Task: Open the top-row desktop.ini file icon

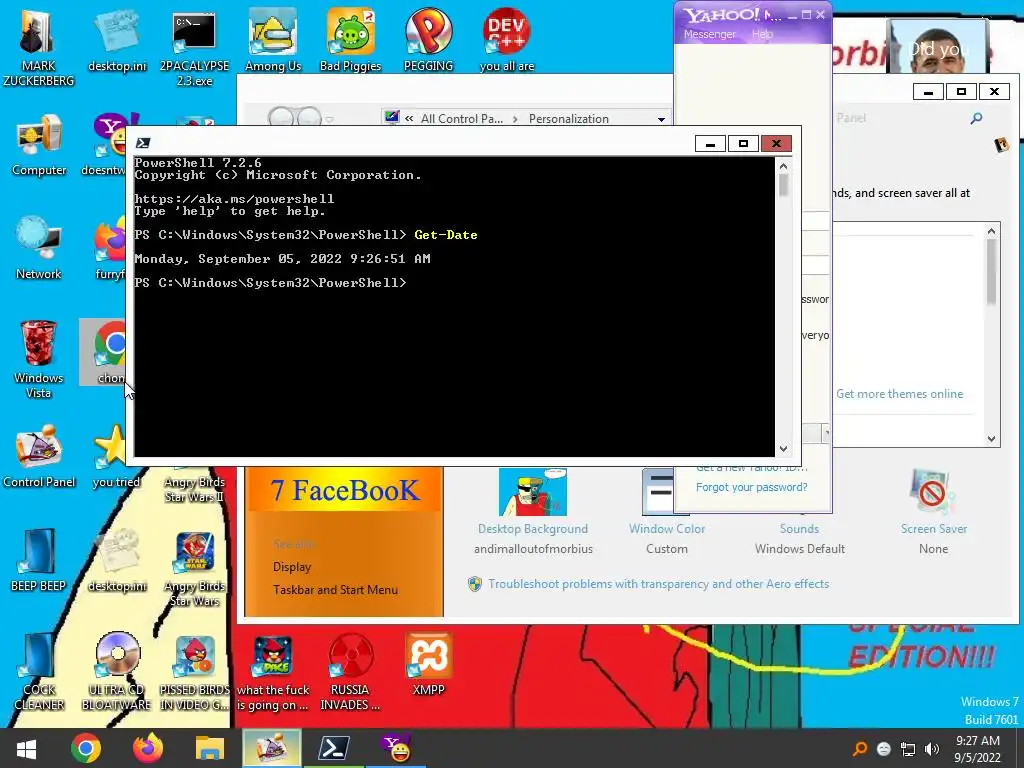Action: click(x=118, y=40)
